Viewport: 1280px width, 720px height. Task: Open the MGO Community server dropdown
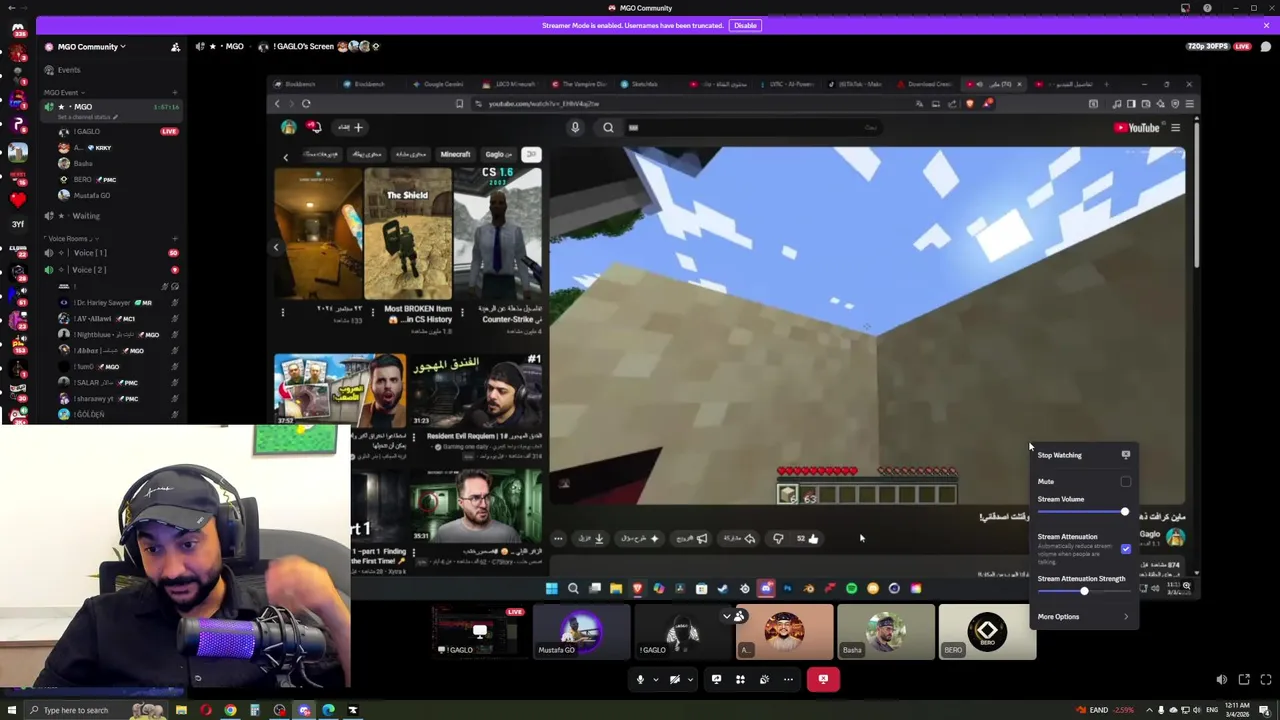point(90,46)
